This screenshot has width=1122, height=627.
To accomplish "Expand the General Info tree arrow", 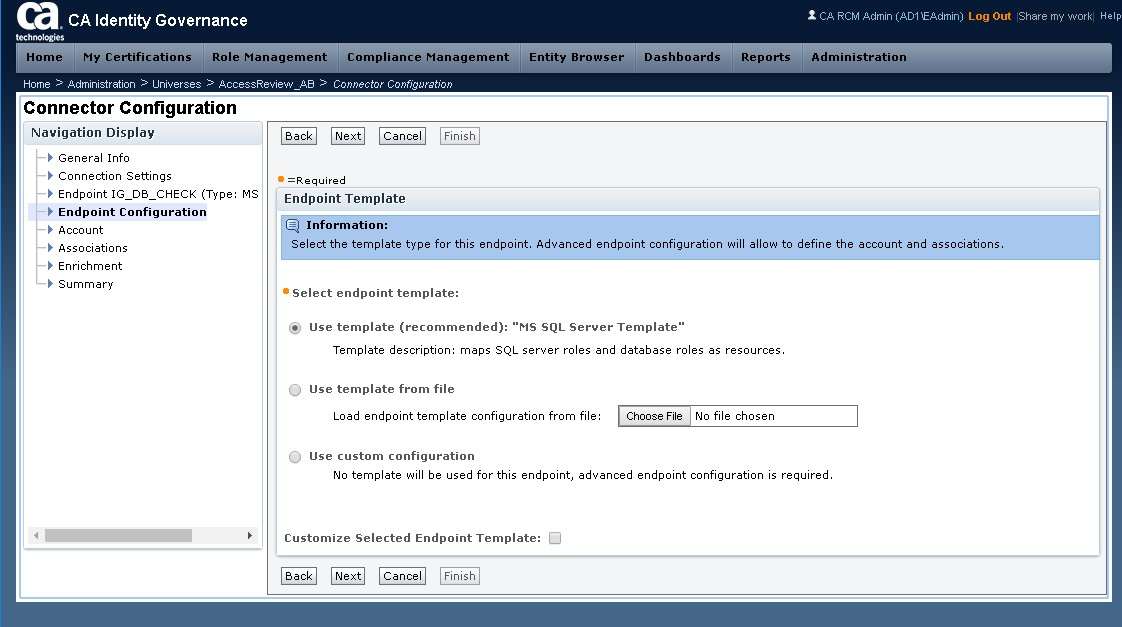I will (50, 157).
